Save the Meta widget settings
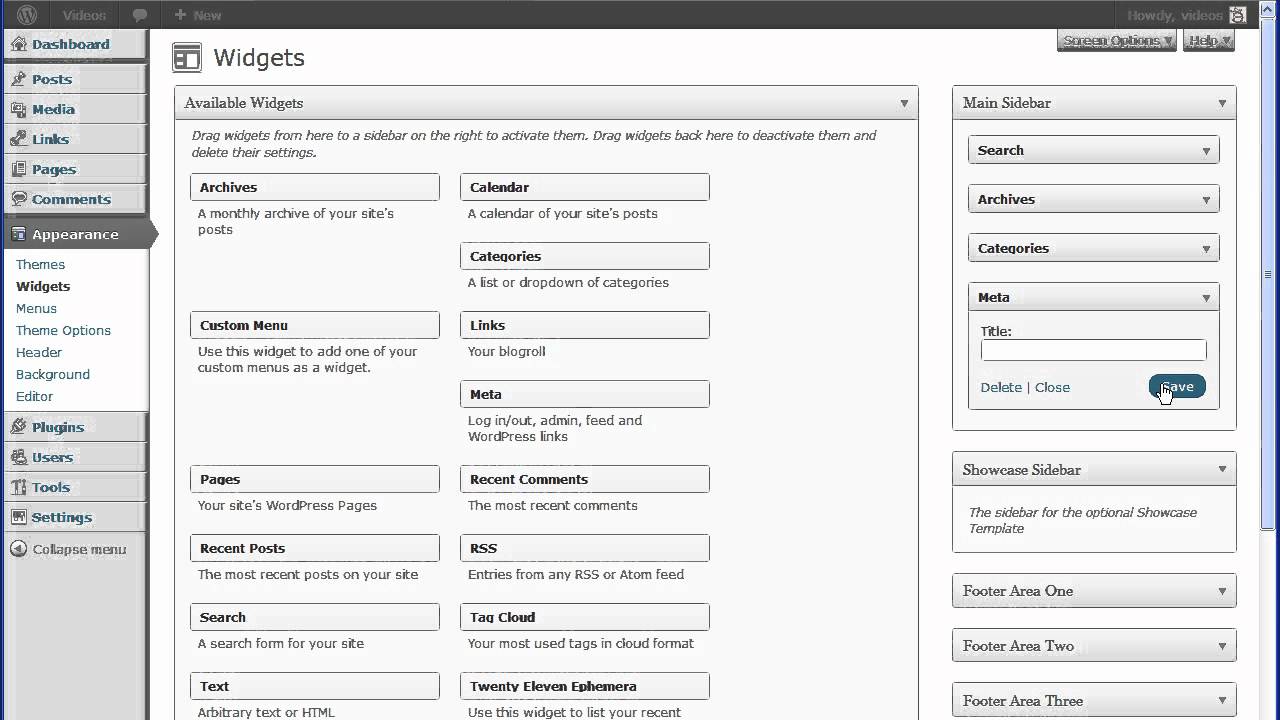The image size is (1280, 720). (1177, 387)
